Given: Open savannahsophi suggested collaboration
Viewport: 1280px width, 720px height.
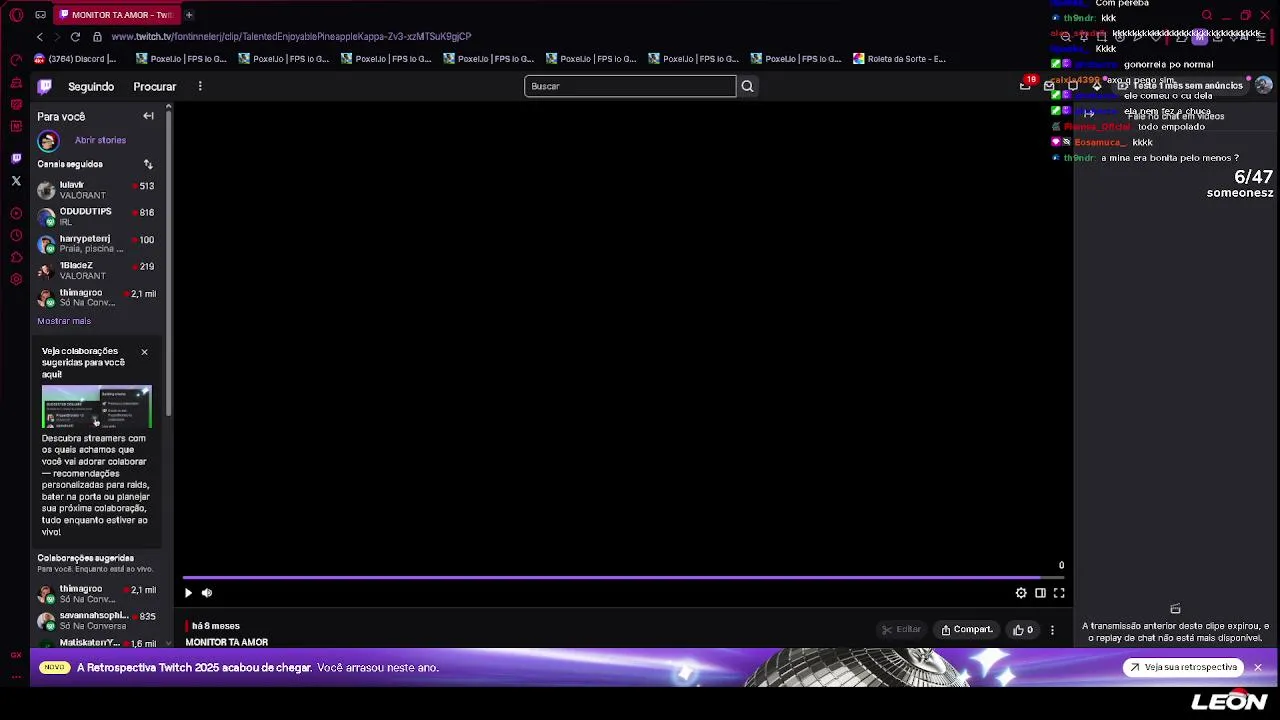Looking at the screenshot, I should [97, 621].
